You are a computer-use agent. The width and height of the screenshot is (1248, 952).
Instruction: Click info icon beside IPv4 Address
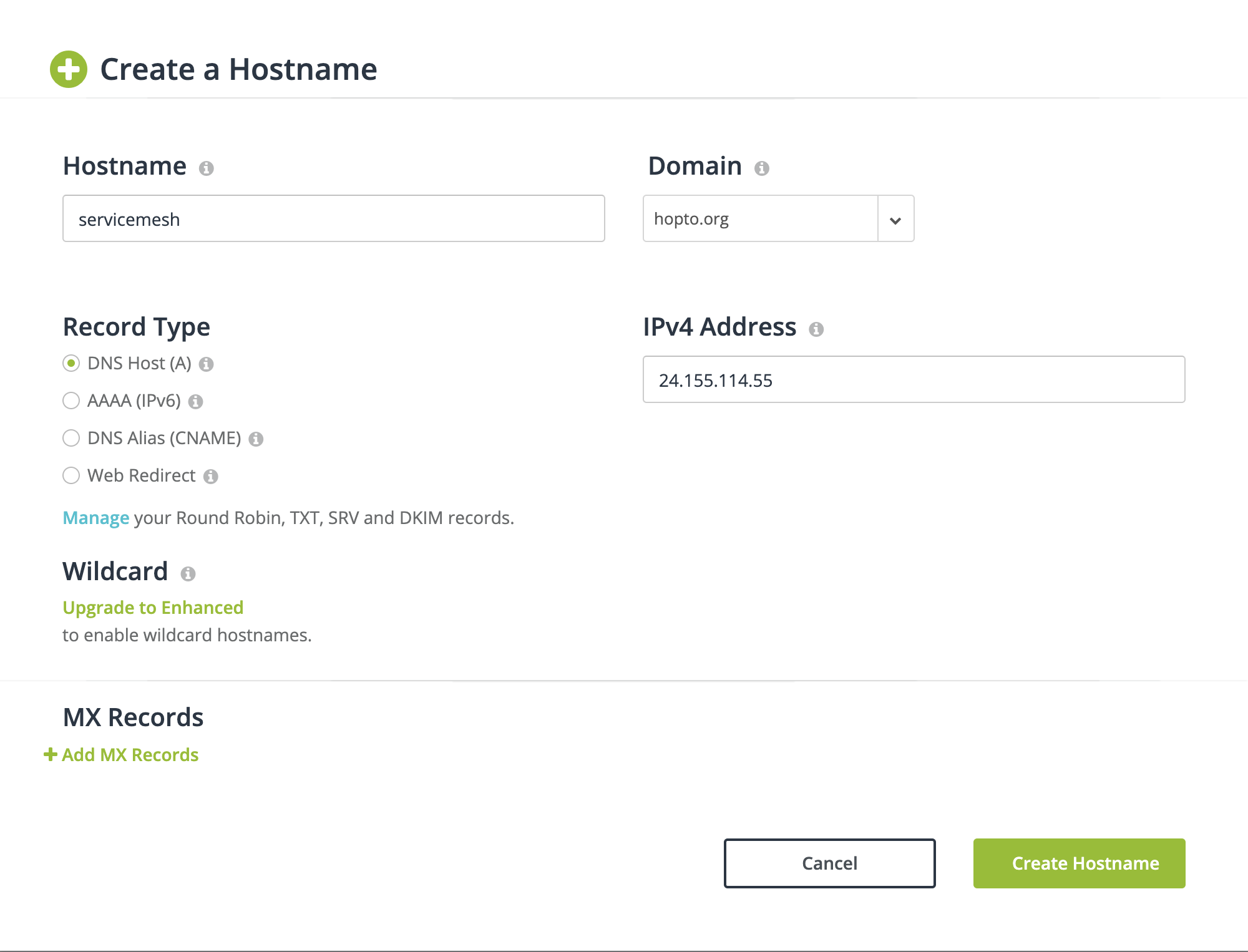[816, 329]
